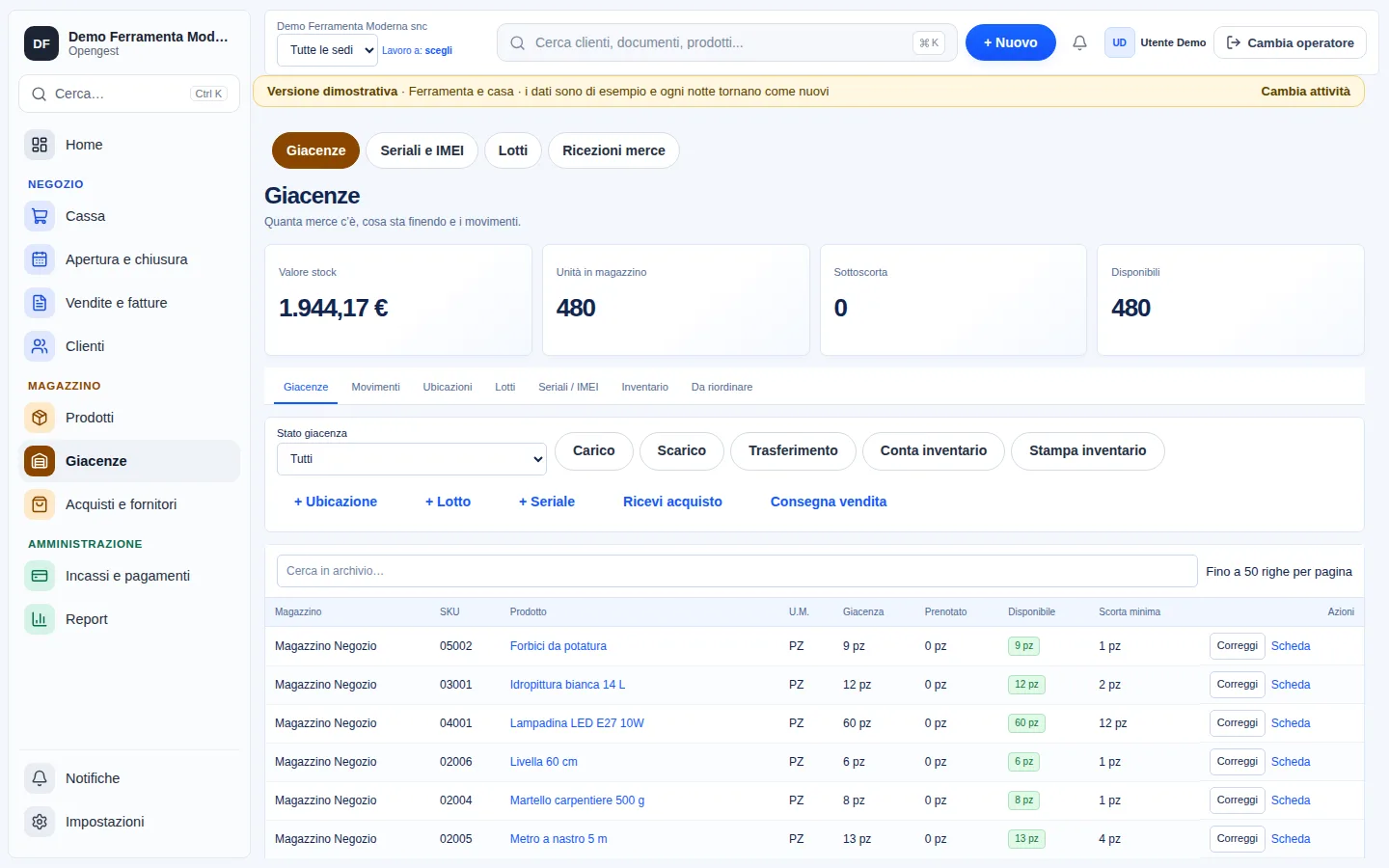Open the Da riordinare sub-tab
The image size is (1389, 868).
pos(722,387)
